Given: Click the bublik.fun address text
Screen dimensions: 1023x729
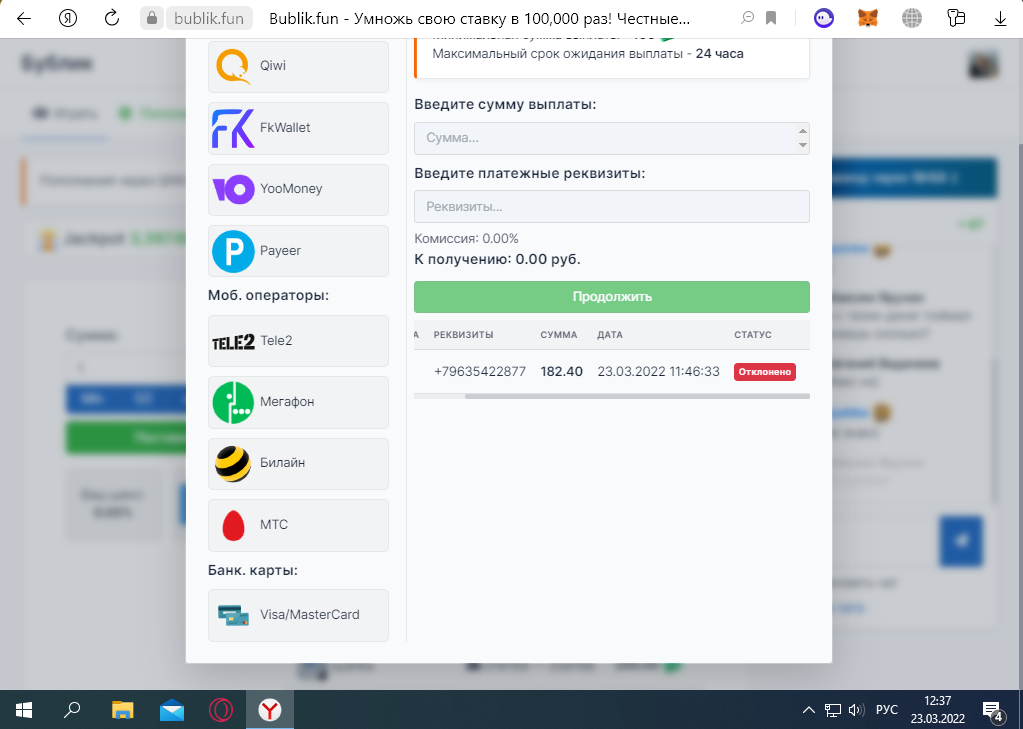Looking at the screenshot, I should point(209,18).
